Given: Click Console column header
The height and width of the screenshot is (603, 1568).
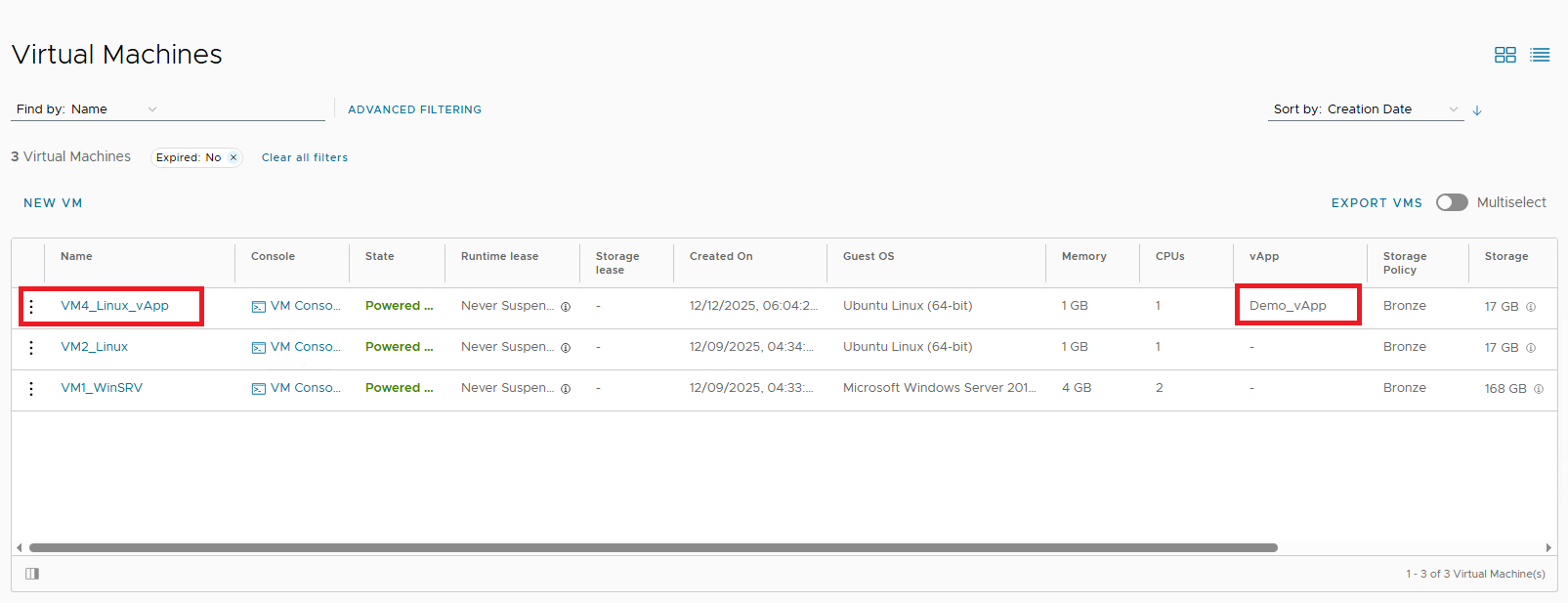Looking at the screenshot, I should click(x=273, y=256).
